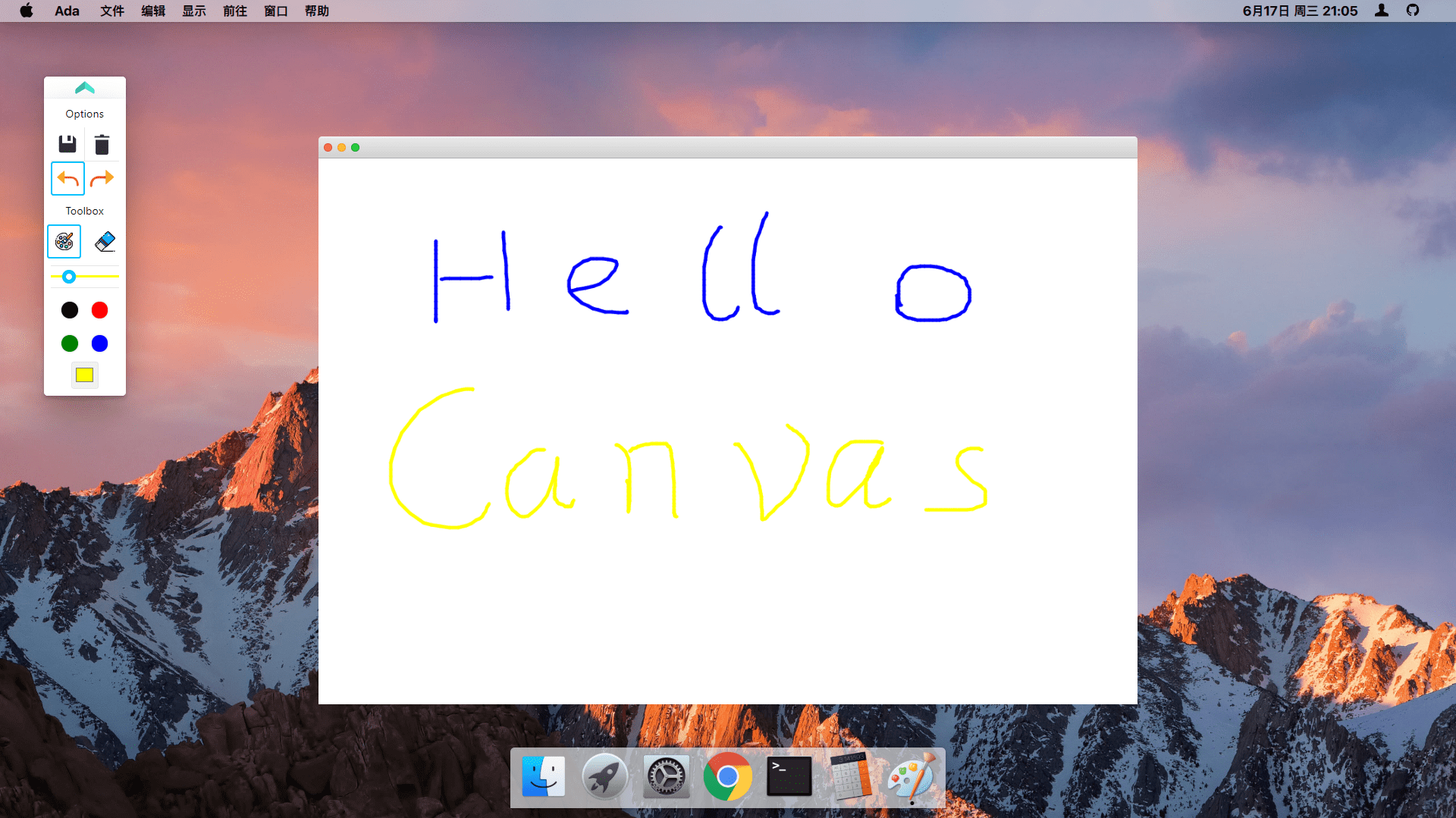Viewport: 1456px width, 818px height.
Task: Select the Eraser tool
Action: click(103, 241)
